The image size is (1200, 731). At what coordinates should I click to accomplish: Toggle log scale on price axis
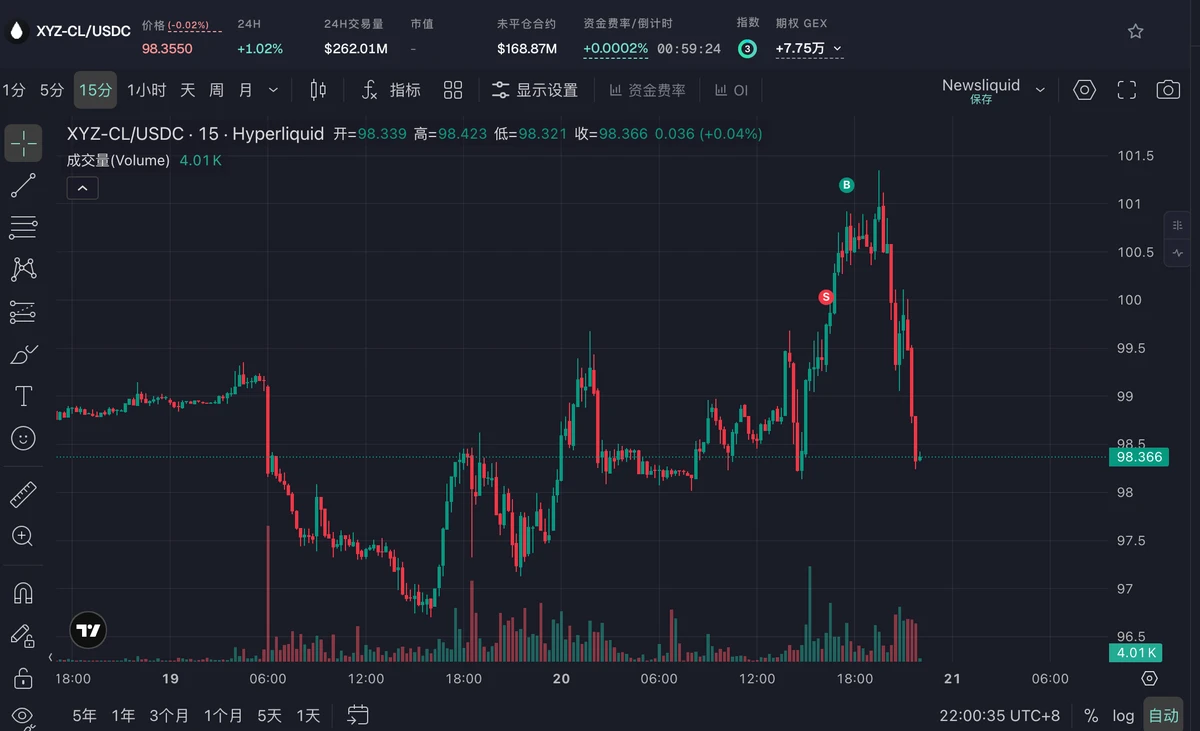point(1123,716)
